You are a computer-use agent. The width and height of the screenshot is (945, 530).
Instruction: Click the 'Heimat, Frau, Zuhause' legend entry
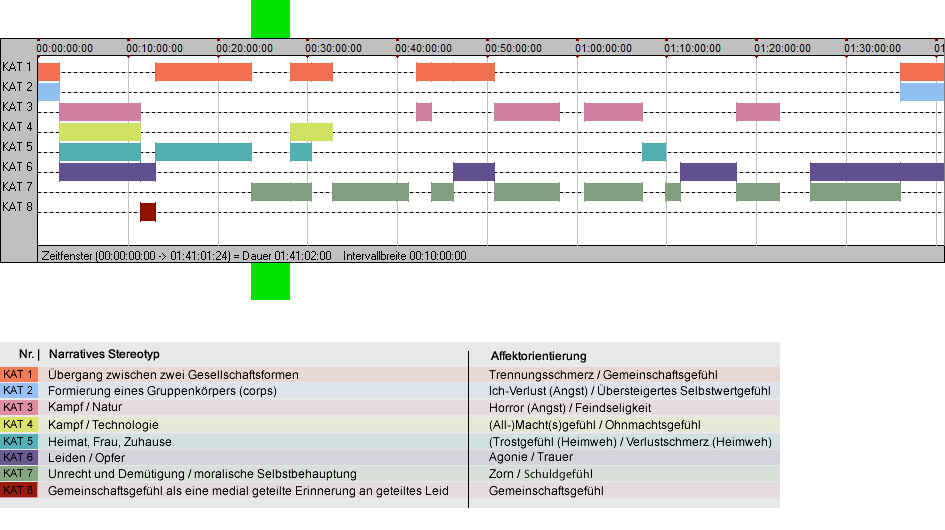click(x=110, y=441)
